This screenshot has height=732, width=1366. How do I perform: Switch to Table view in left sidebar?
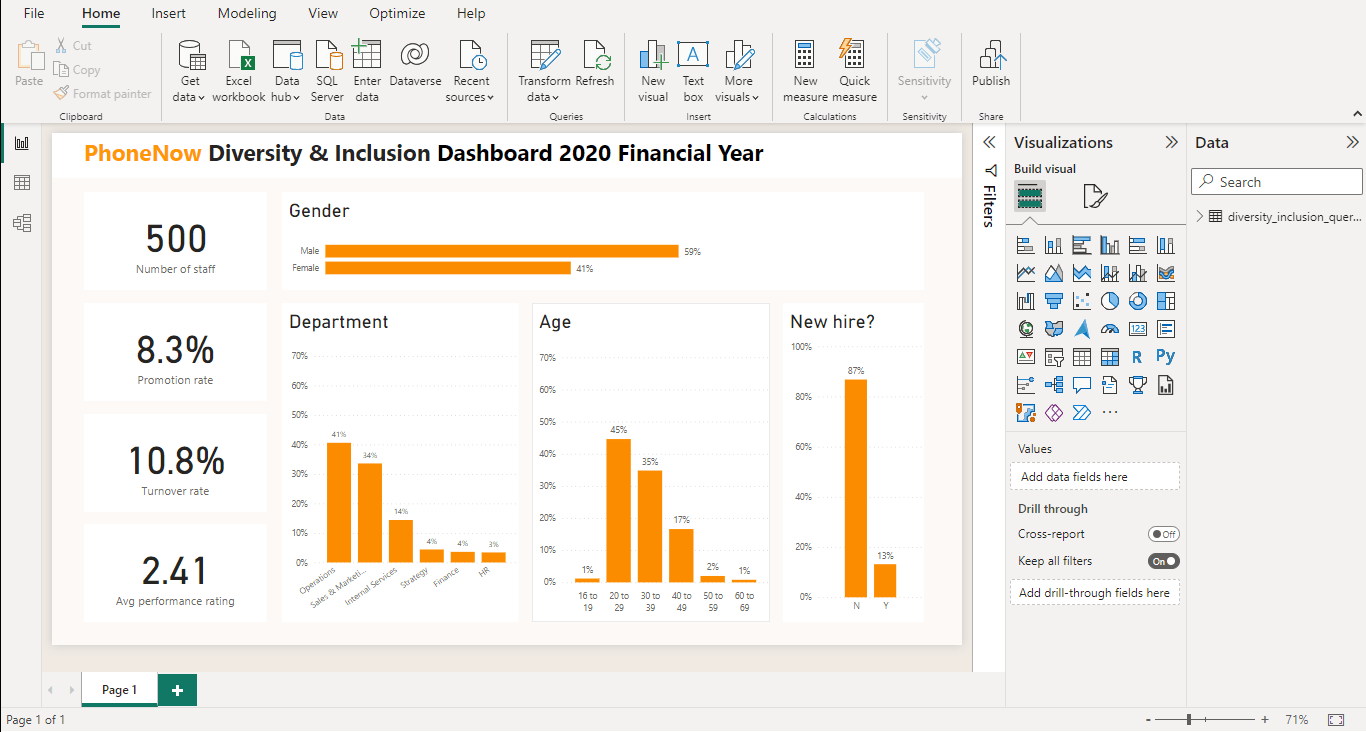pyautogui.click(x=21, y=183)
